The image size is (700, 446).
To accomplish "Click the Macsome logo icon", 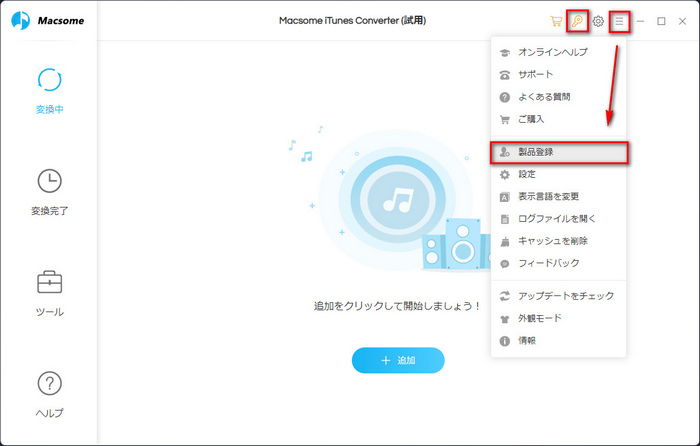I will (x=21, y=21).
